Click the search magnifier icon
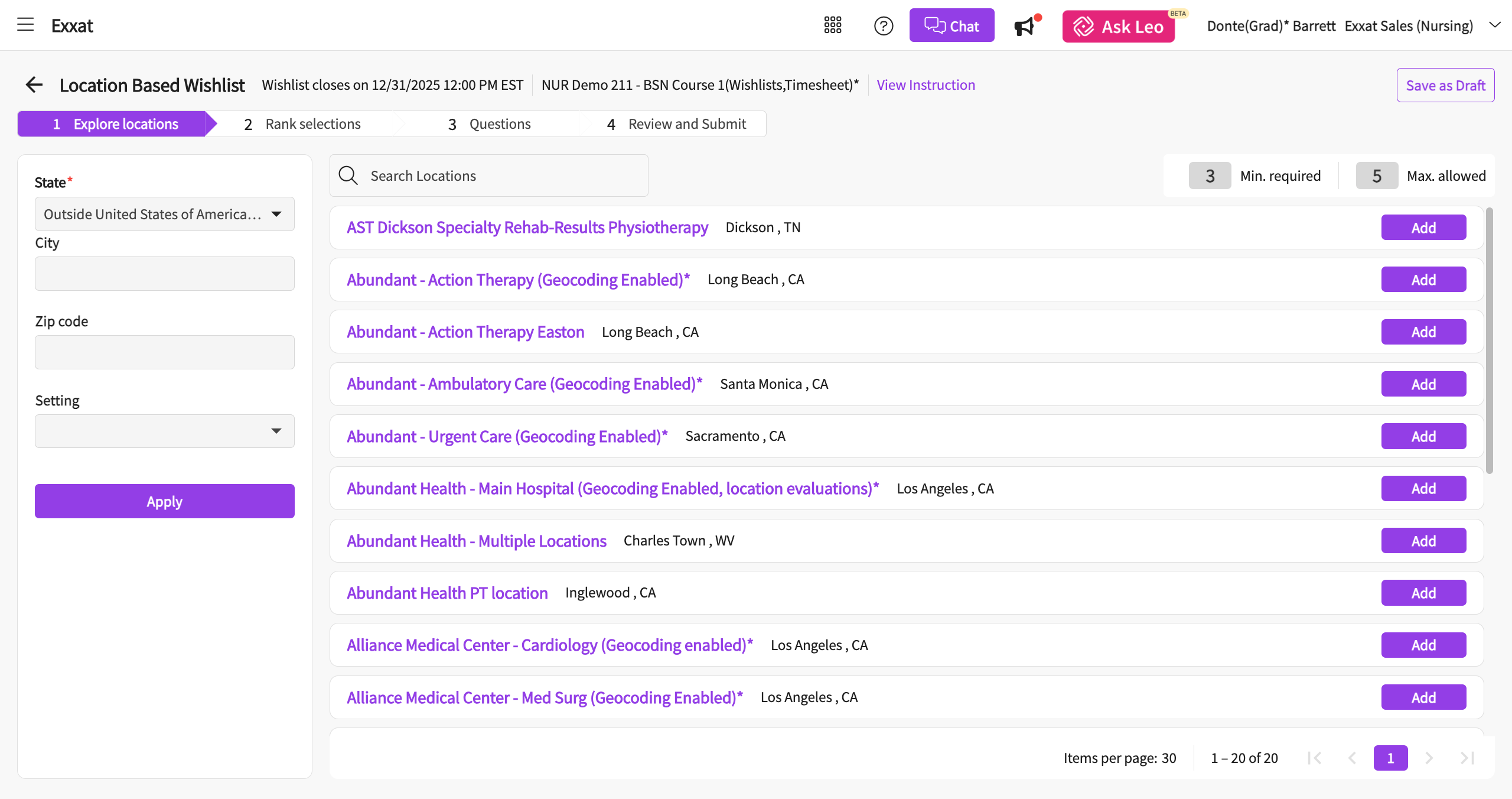 tap(348, 176)
